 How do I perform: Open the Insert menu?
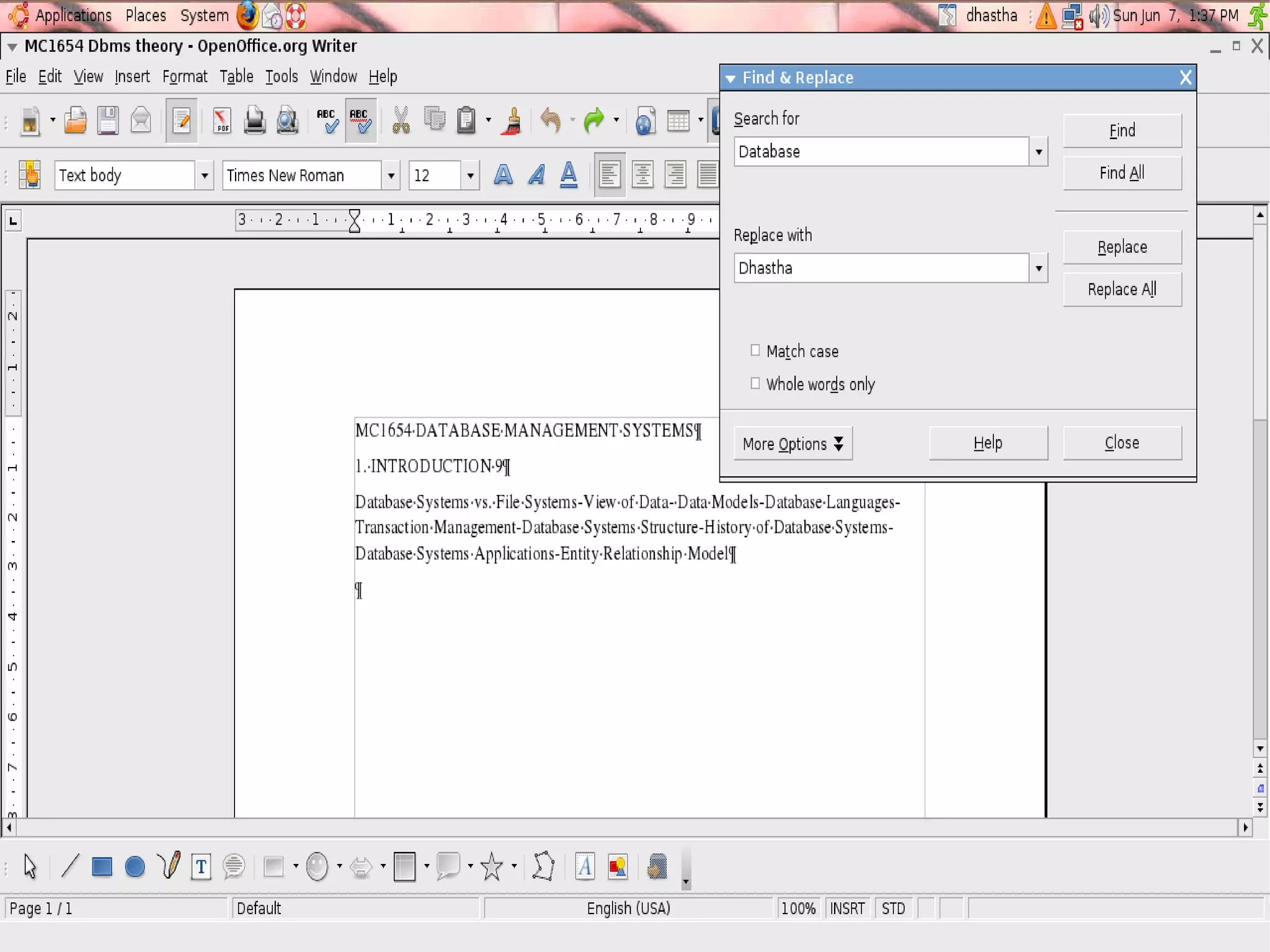[x=132, y=76]
